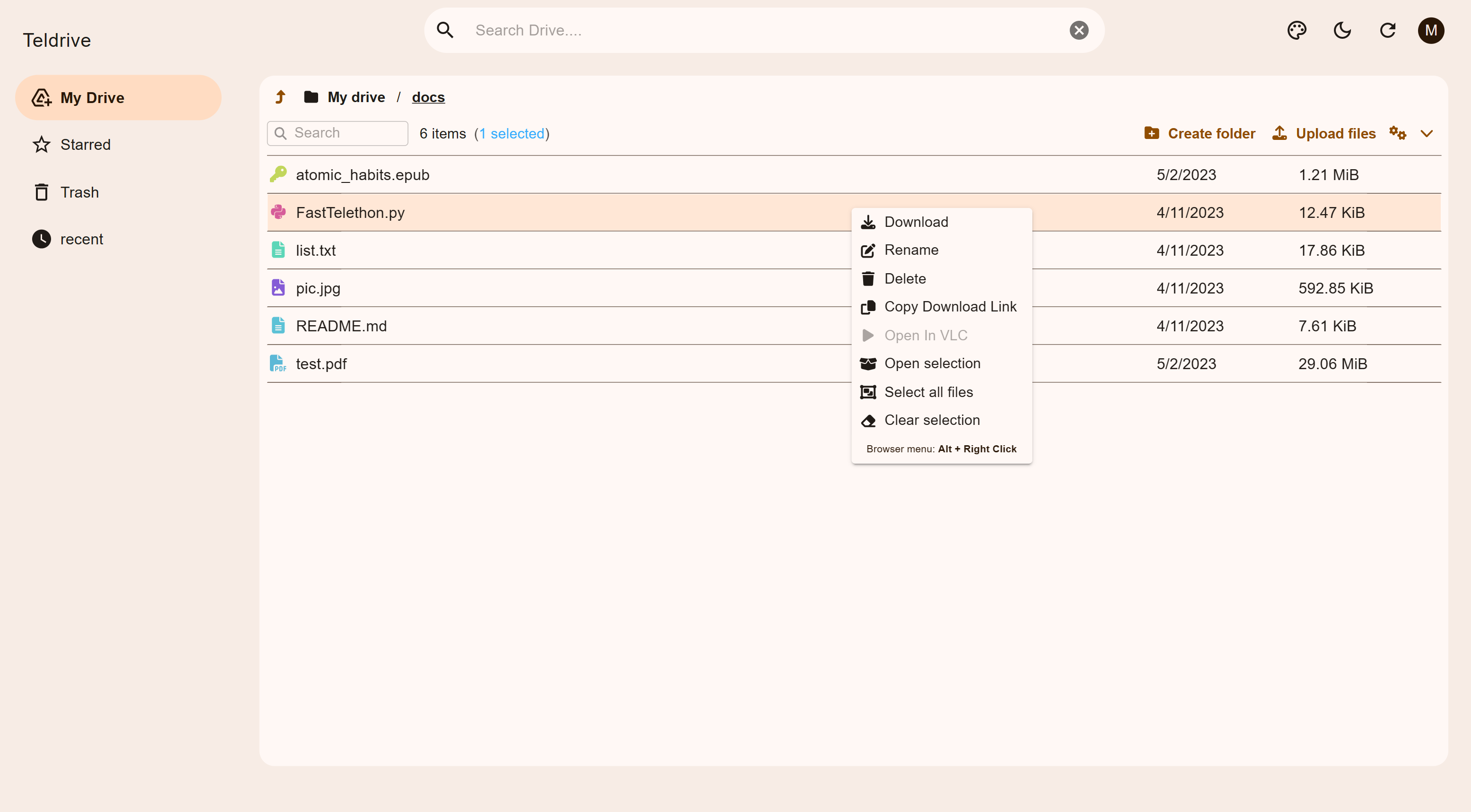
Task: Navigate to docs breadcrumb link
Action: (428, 97)
